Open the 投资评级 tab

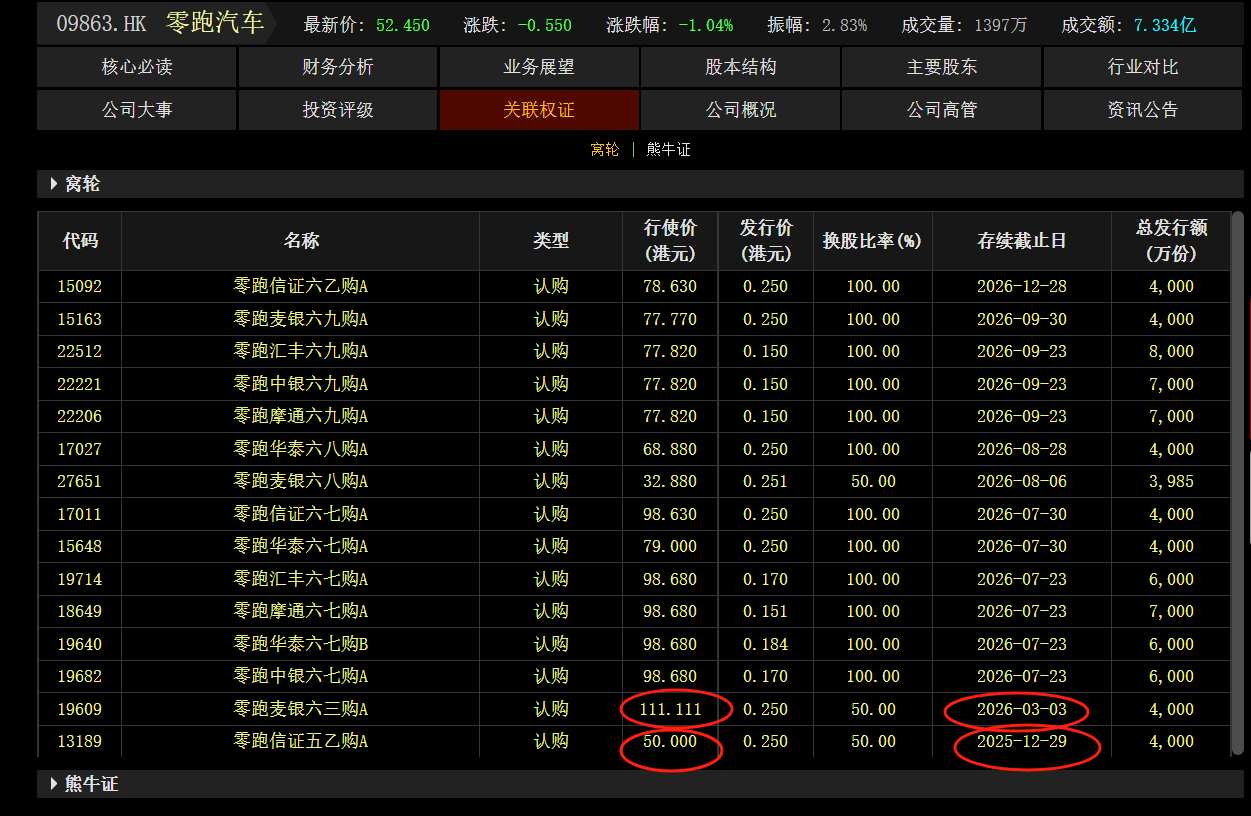(x=338, y=110)
